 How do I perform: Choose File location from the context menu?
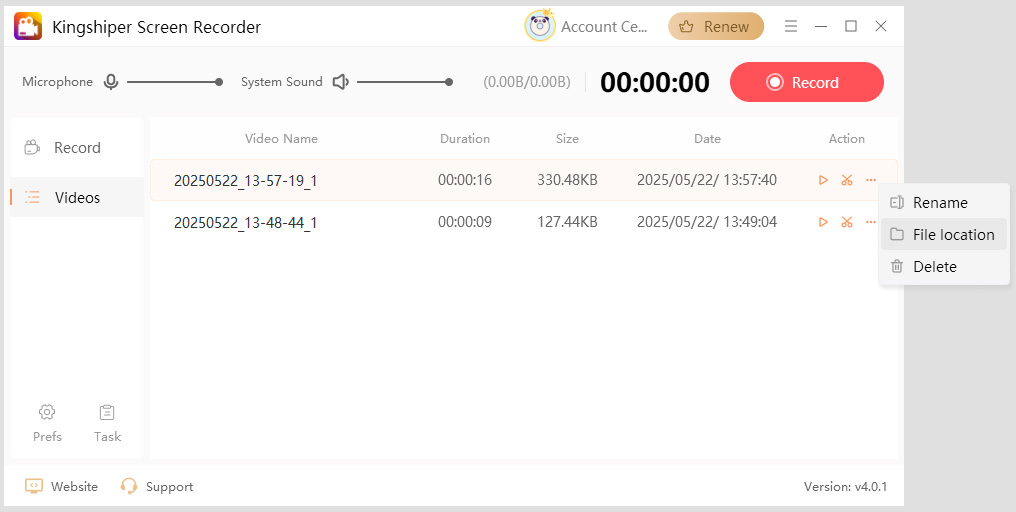pyautogui.click(x=944, y=235)
